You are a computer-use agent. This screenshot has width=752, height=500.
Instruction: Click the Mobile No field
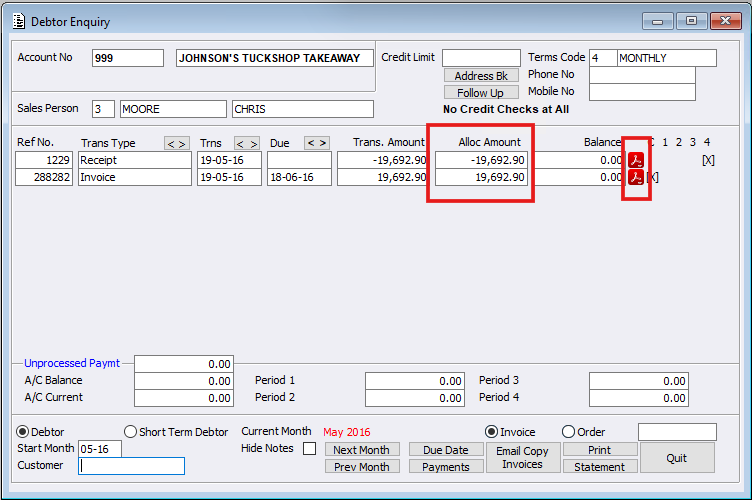point(642,92)
